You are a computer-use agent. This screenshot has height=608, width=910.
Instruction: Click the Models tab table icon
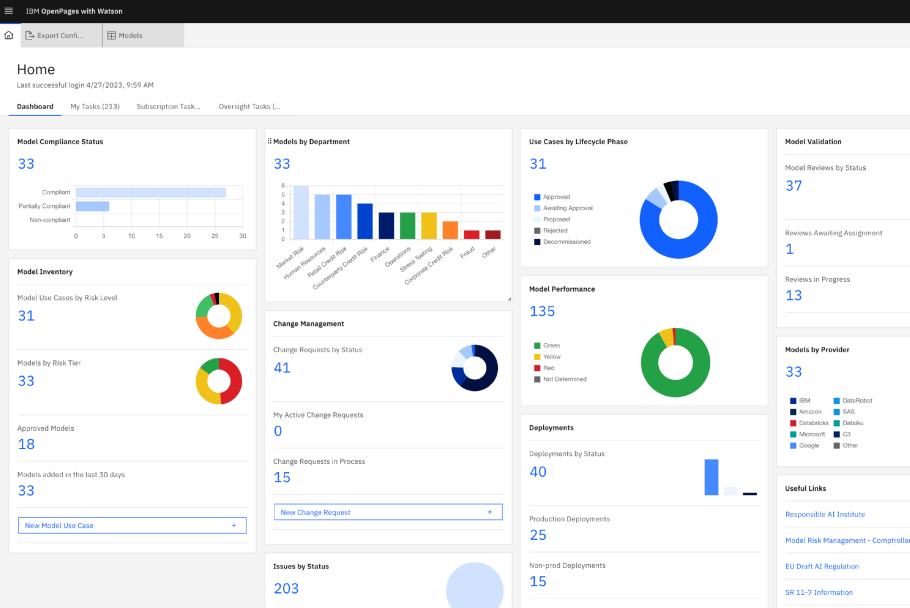tap(111, 35)
